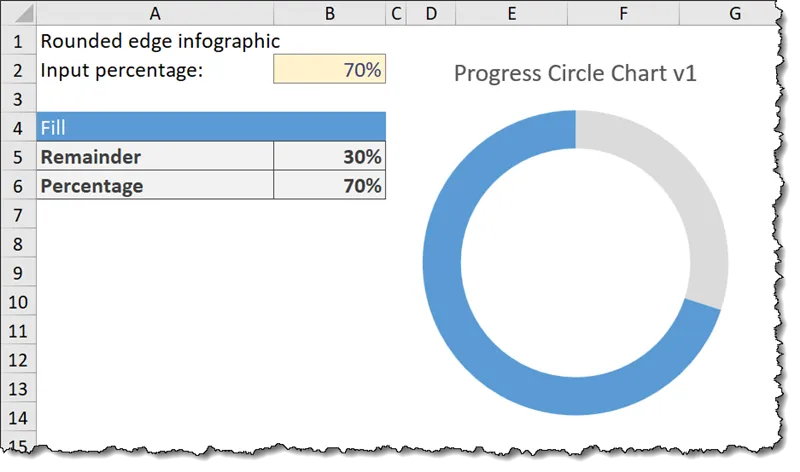Image resolution: width=800 pixels, height=472 pixels.
Task: Select the 70% Percentage value cell
Action: click(329, 186)
